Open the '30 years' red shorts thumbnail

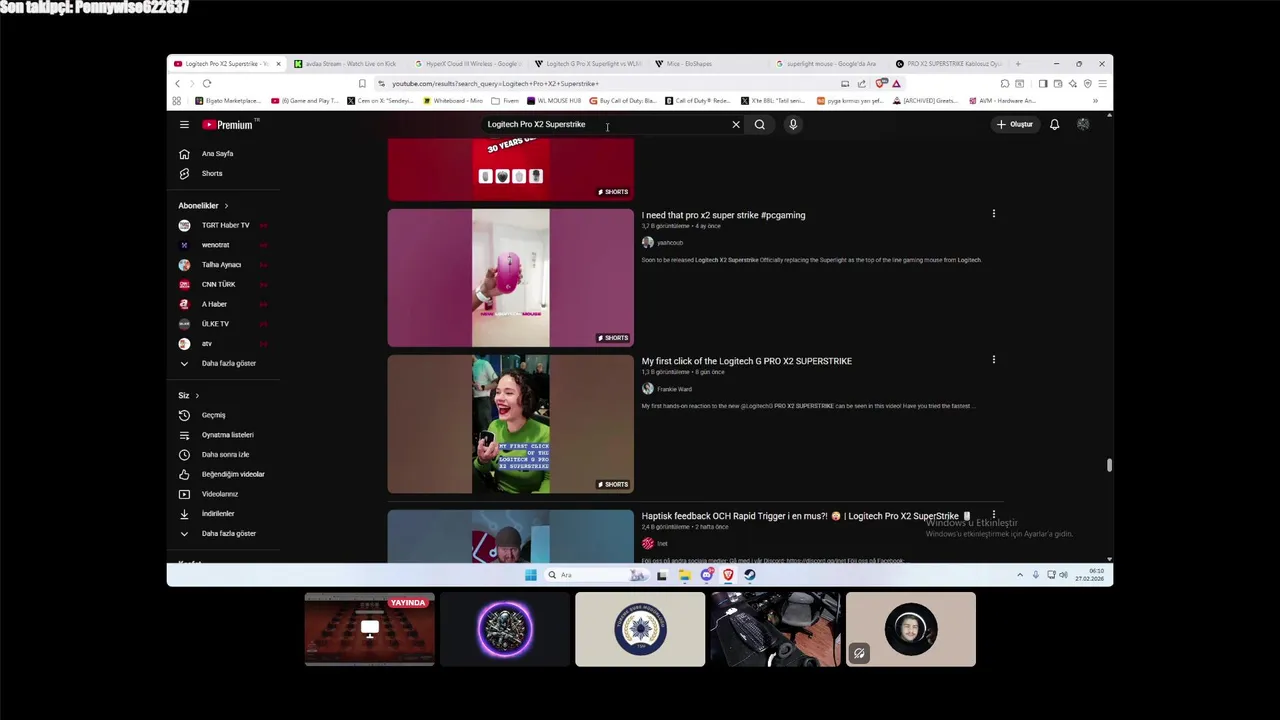(x=510, y=170)
